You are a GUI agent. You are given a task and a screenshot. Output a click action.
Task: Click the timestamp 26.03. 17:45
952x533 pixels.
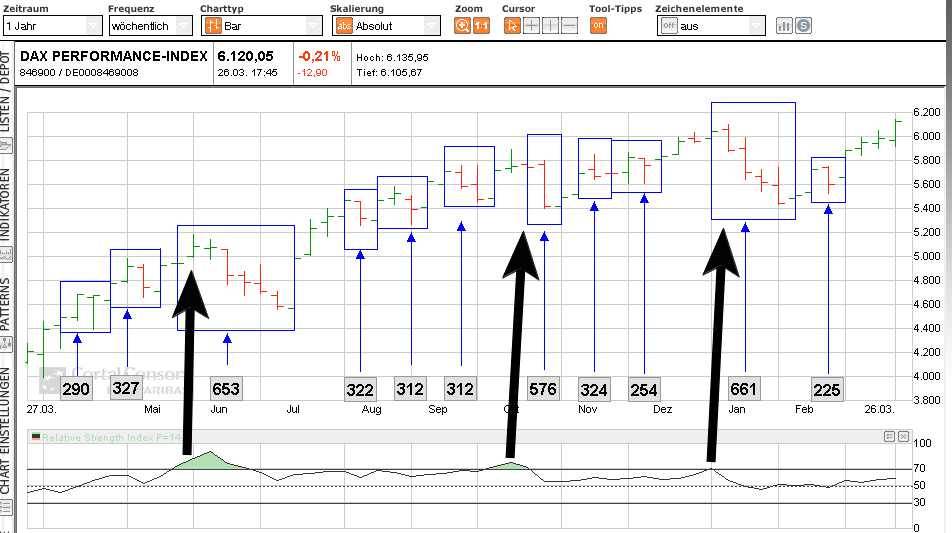point(247,73)
